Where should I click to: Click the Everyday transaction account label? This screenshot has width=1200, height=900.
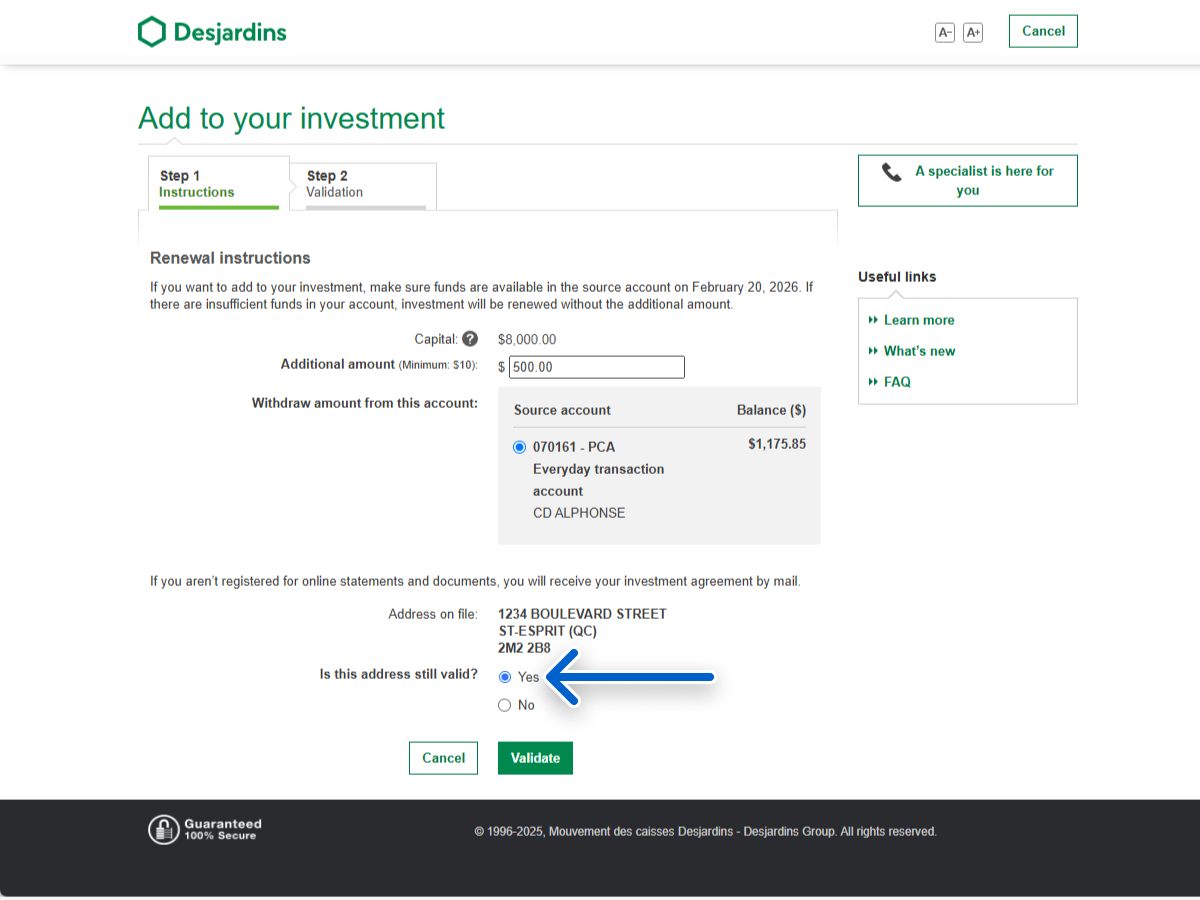coord(598,480)
